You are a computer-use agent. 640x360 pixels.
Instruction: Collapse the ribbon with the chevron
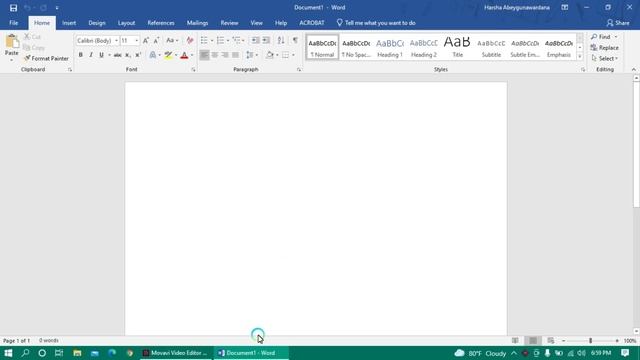(634, 69)
